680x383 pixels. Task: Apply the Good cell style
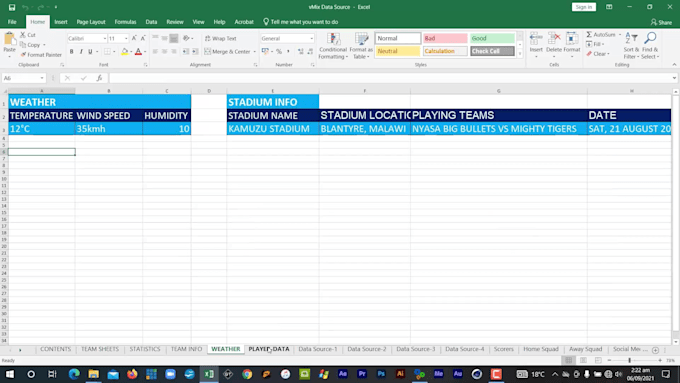point(492,38)
